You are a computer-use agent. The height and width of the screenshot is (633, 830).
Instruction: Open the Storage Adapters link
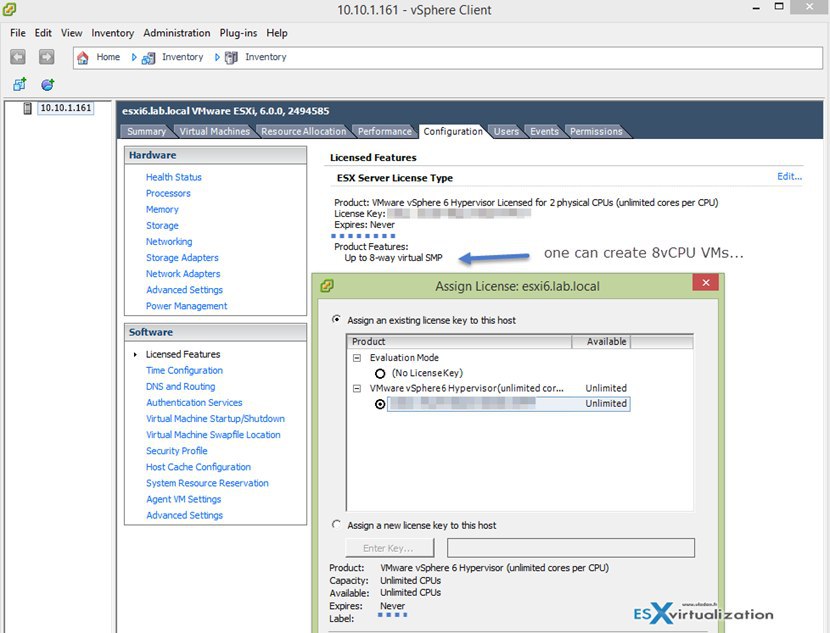click(x=182, y=258)
